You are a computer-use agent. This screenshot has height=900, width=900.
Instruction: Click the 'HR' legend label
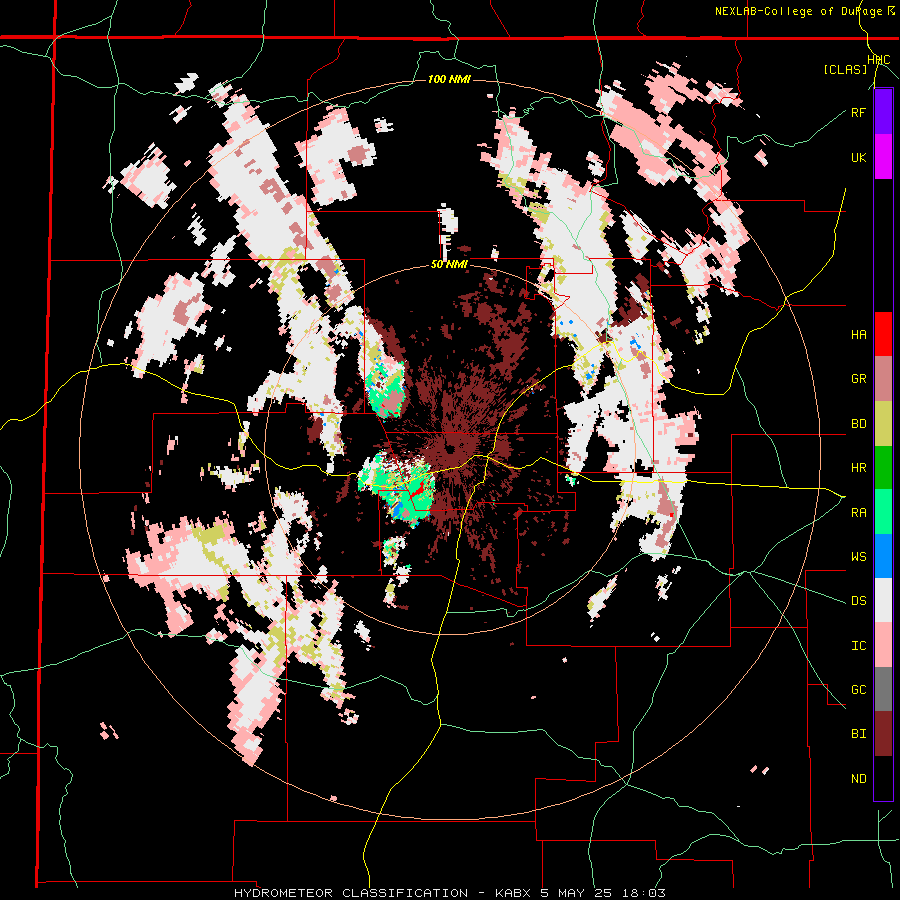click(x=859, y=468)
